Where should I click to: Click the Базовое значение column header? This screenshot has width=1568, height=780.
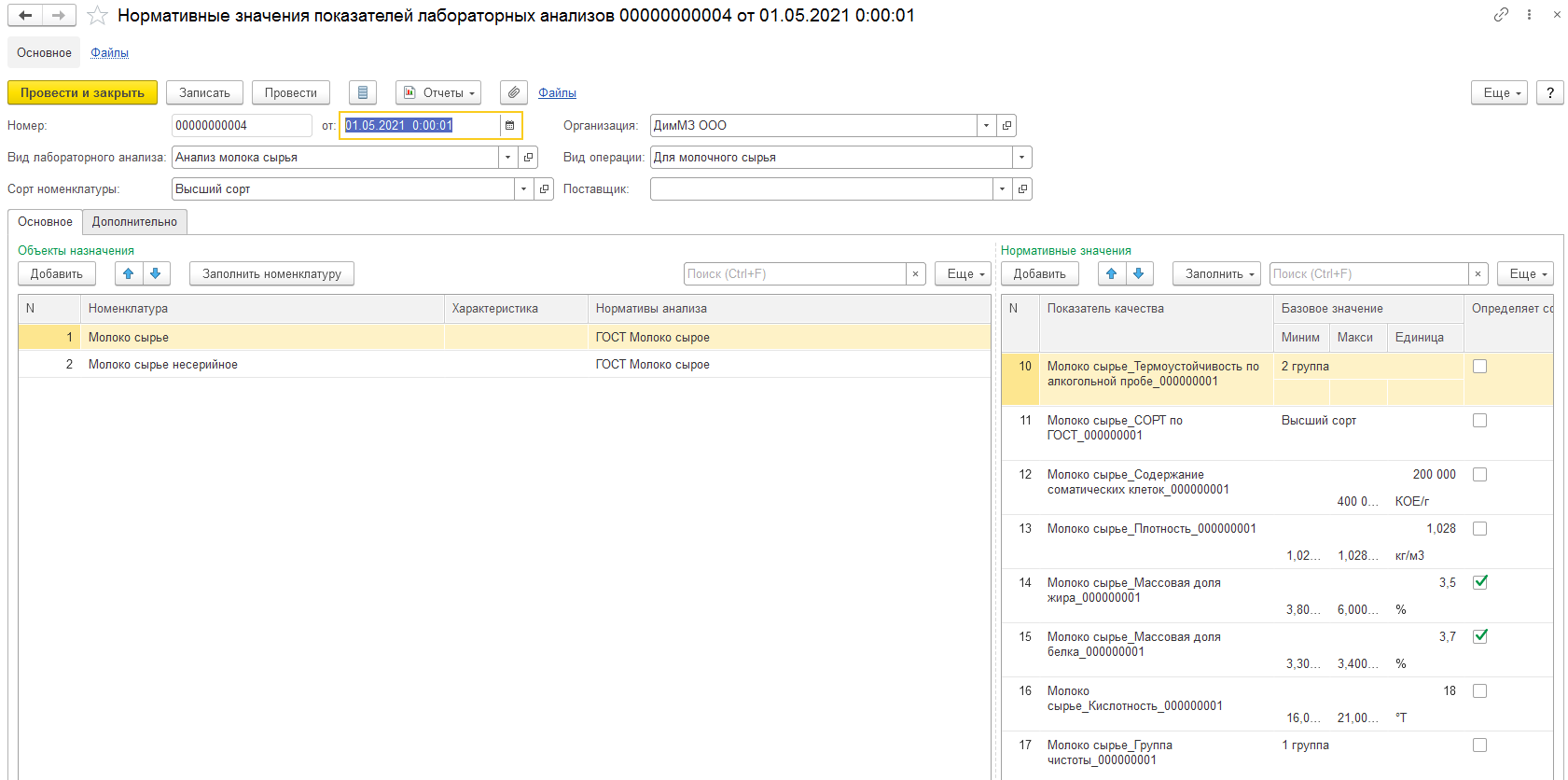tap(1368, 308)
